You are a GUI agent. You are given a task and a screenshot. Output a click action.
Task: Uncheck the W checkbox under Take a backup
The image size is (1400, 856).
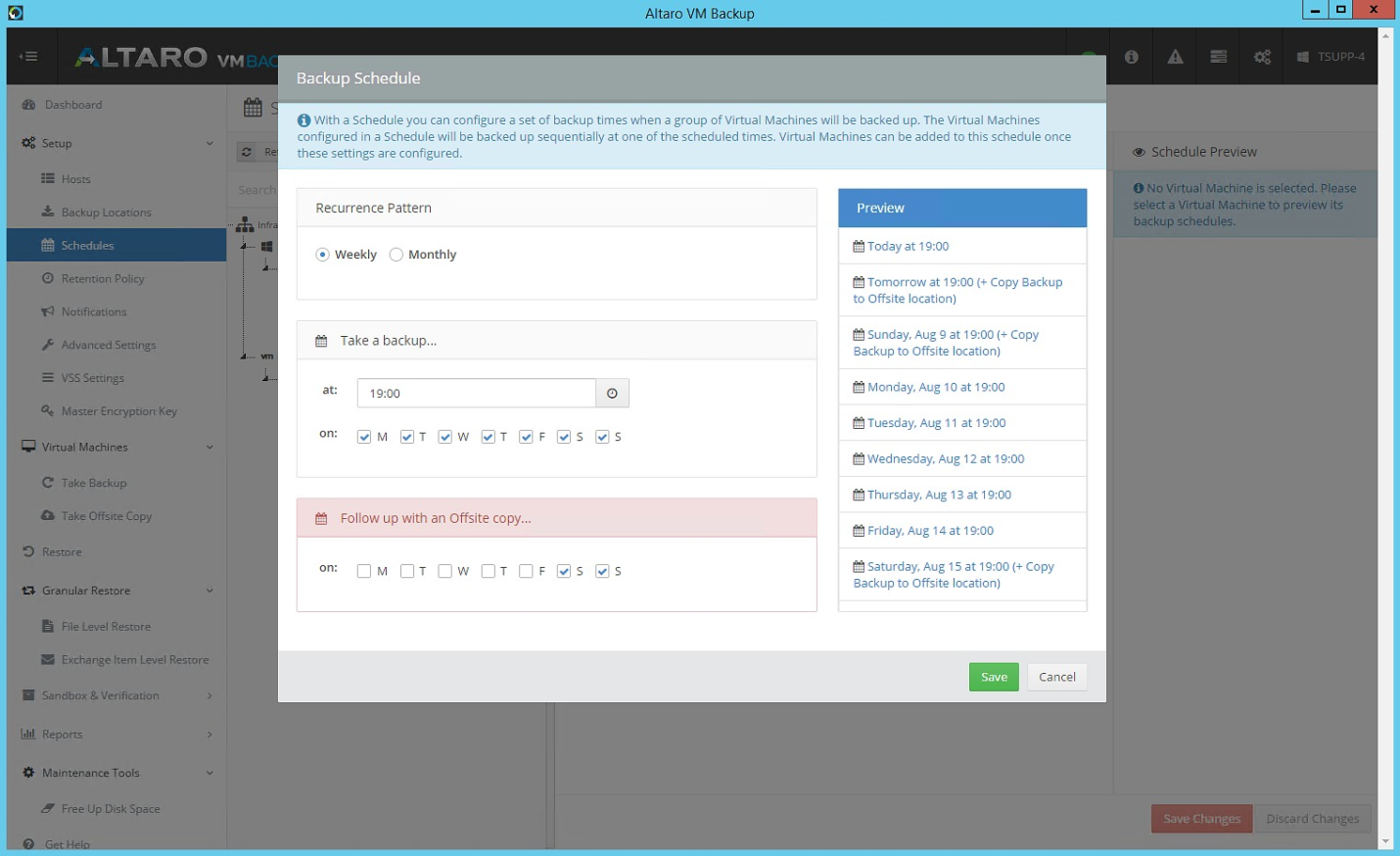(x=445, y=437)
